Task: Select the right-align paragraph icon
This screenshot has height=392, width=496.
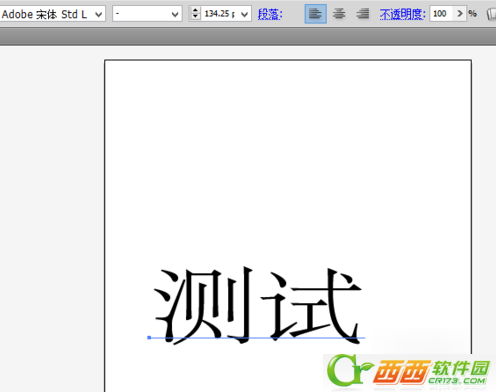Action: click(363, 14)
